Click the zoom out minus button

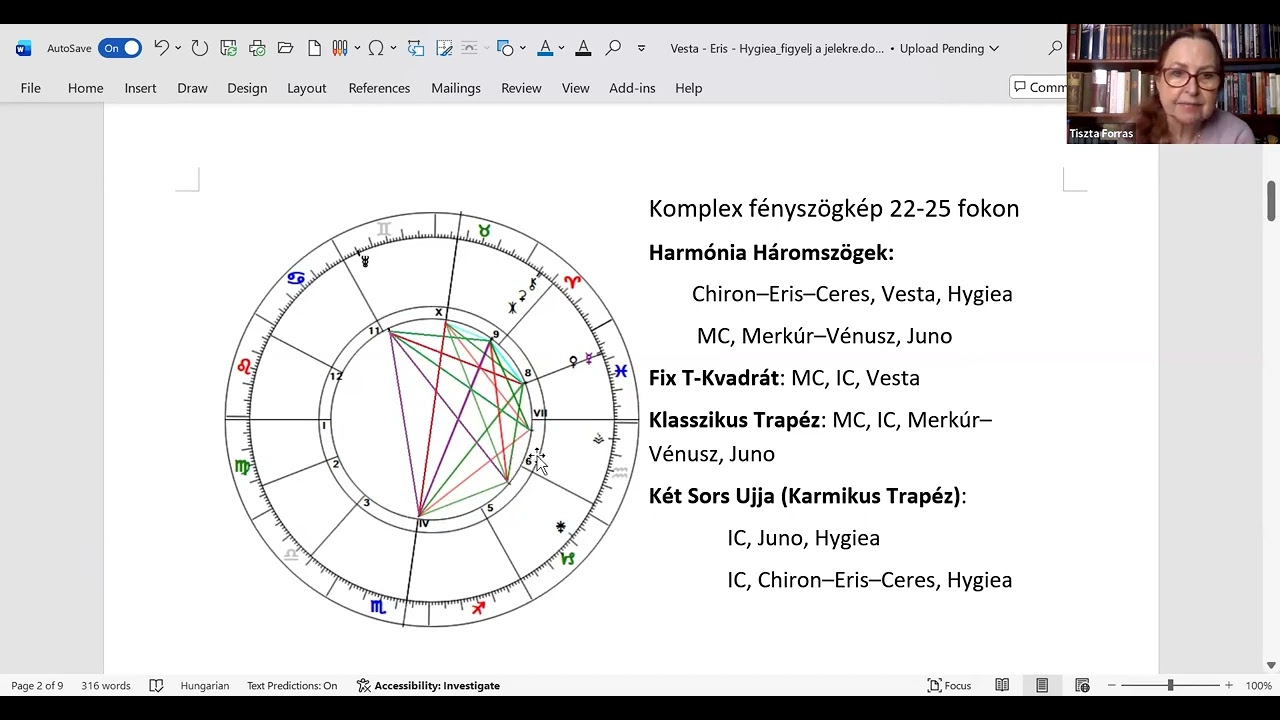click(1111, 686)
